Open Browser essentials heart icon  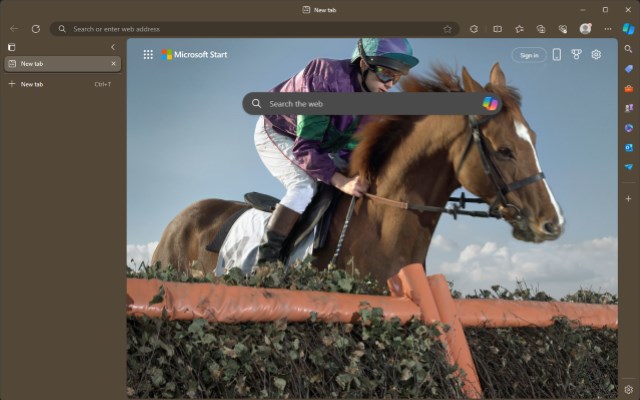click(563, 29)
